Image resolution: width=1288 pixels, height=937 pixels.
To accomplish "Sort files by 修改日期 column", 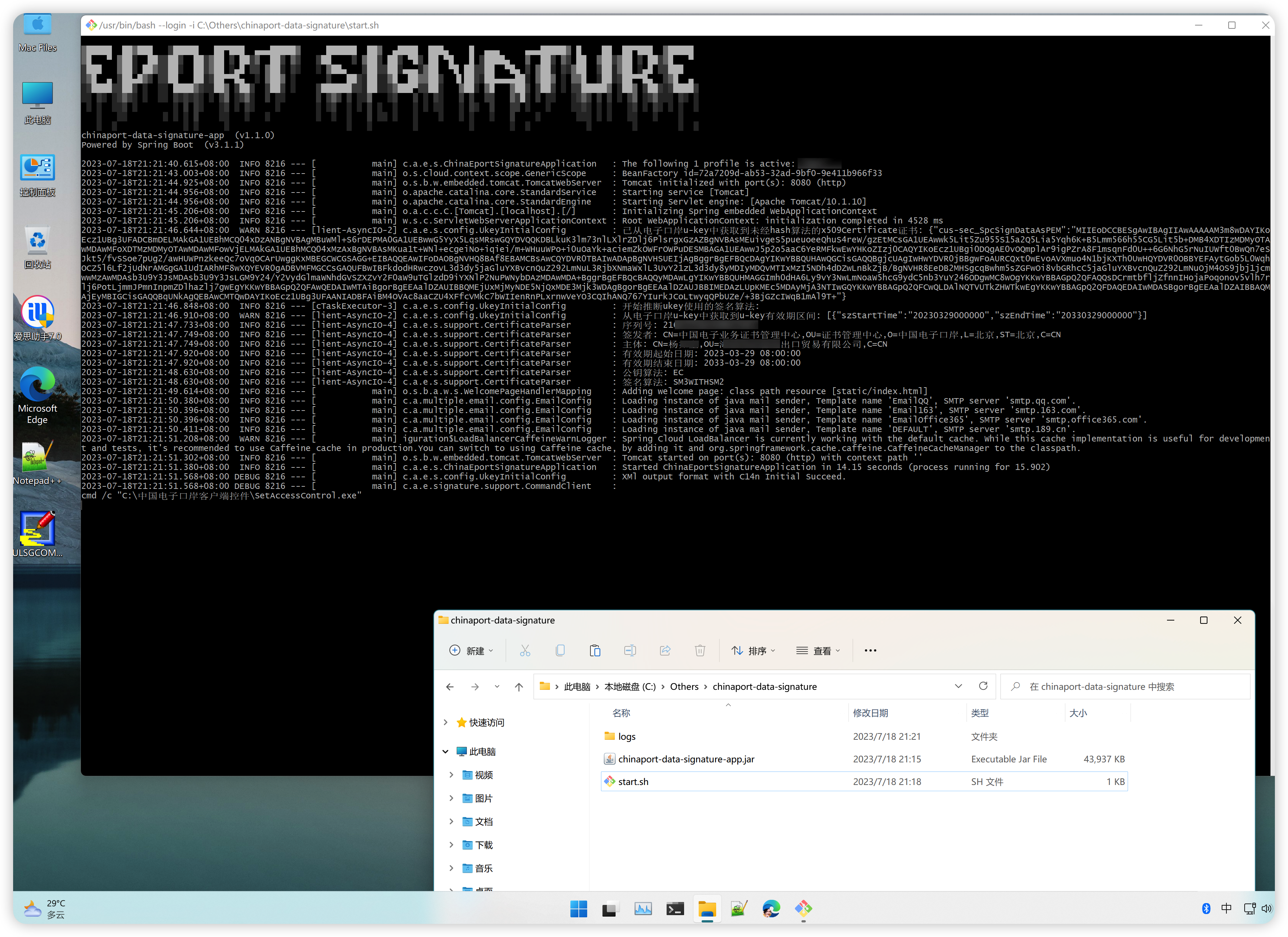I will pos(870,712).
